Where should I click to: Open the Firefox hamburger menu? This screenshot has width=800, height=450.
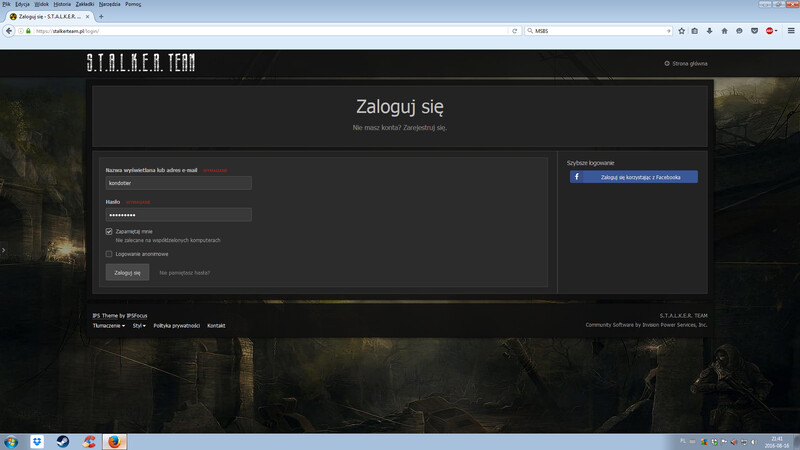click(x=791, y=30)
